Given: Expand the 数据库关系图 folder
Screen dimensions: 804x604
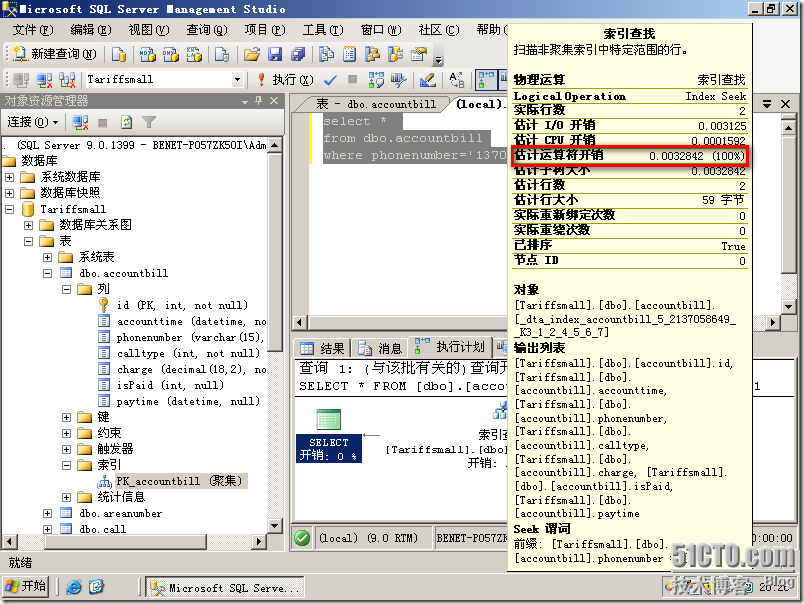Looking at the screenshot, I should pyautogui.click(x=29, y=225).
